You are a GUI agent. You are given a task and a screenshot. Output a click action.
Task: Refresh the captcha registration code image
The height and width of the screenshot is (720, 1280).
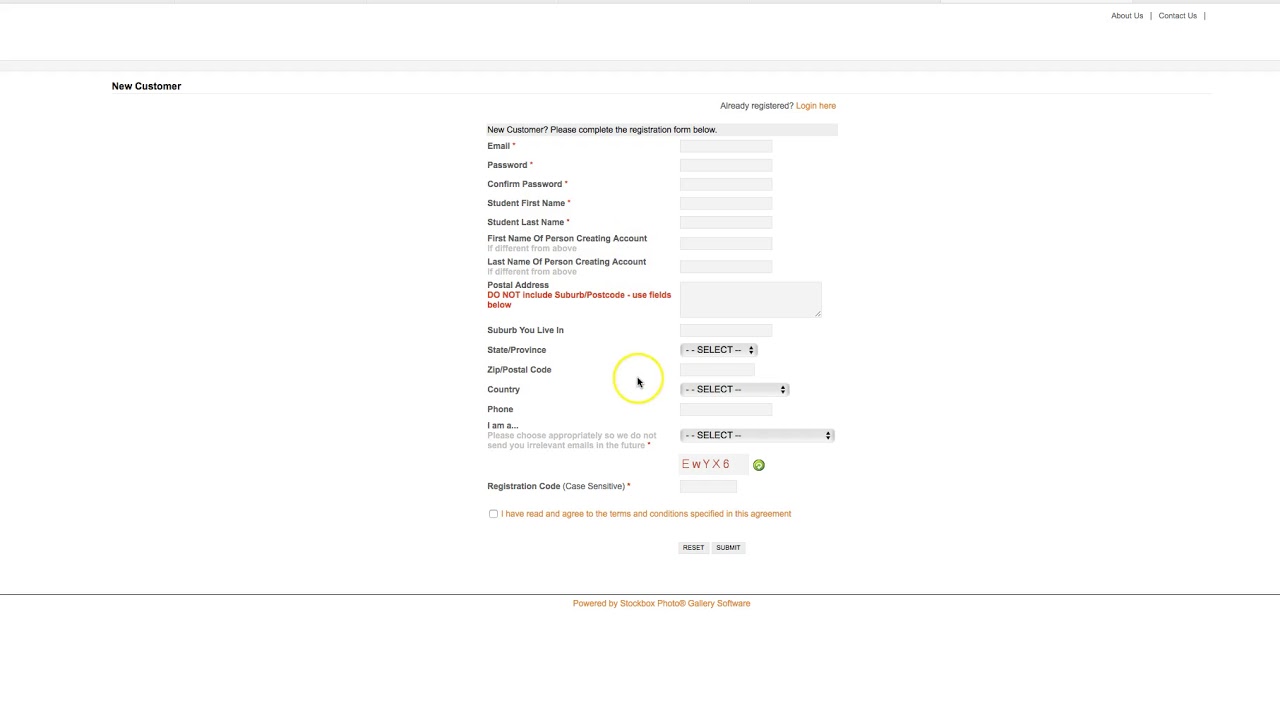pyautogui.click(x=759, y=465)
